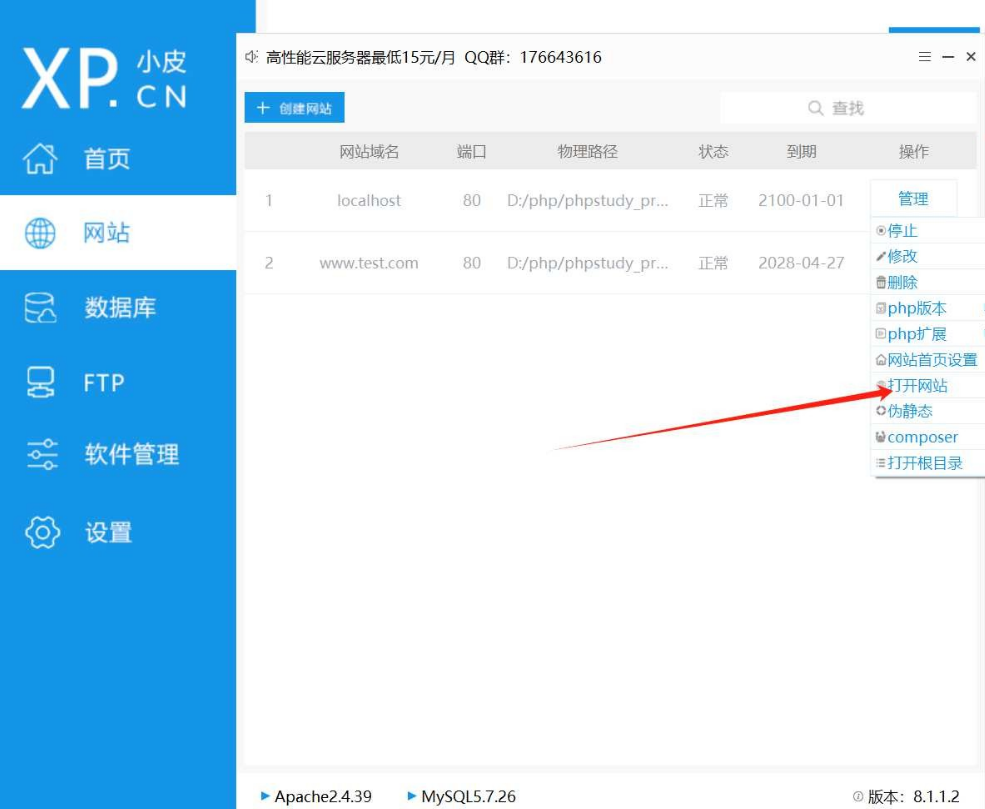
Task: Expand the php版本 submenu
Action: pos(916,308)
